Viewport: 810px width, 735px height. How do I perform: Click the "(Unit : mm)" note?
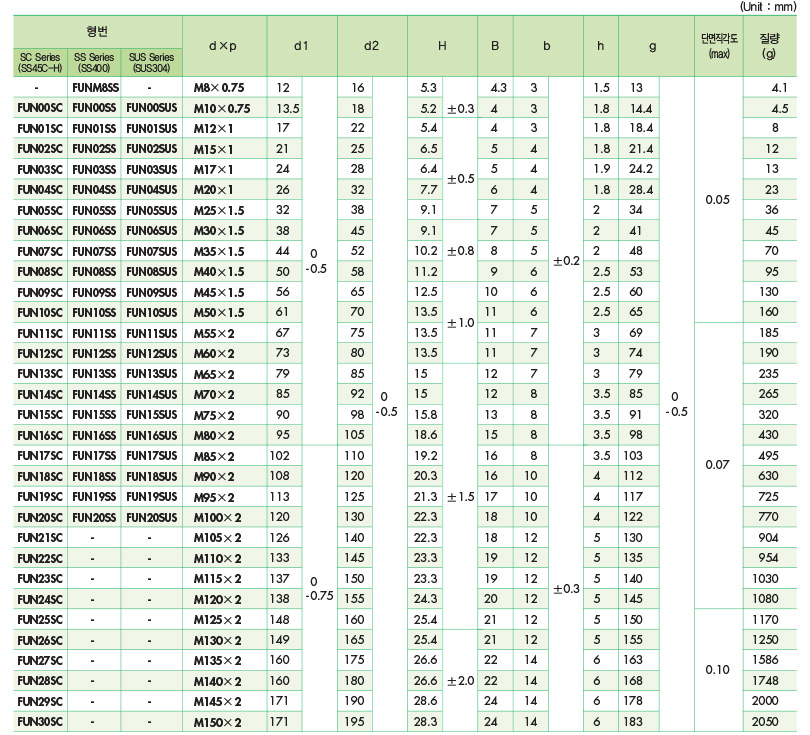click(768, 7)
